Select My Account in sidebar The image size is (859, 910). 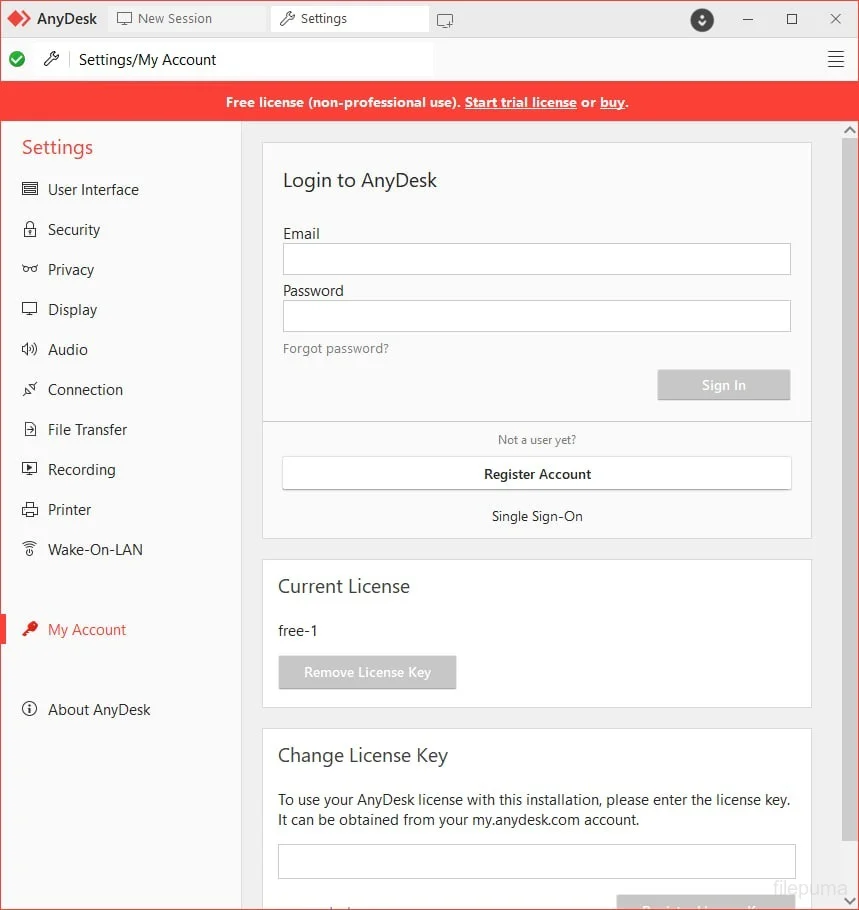[87, 630]
